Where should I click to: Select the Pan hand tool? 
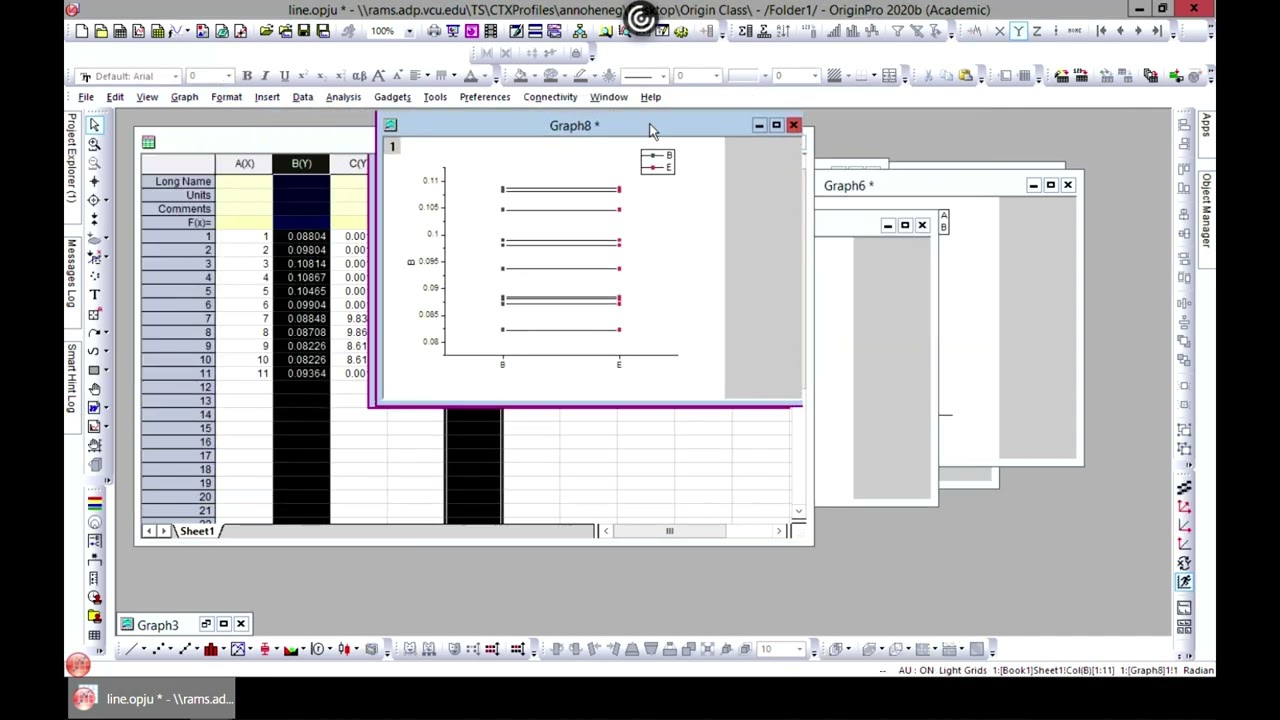pos(94,388)
